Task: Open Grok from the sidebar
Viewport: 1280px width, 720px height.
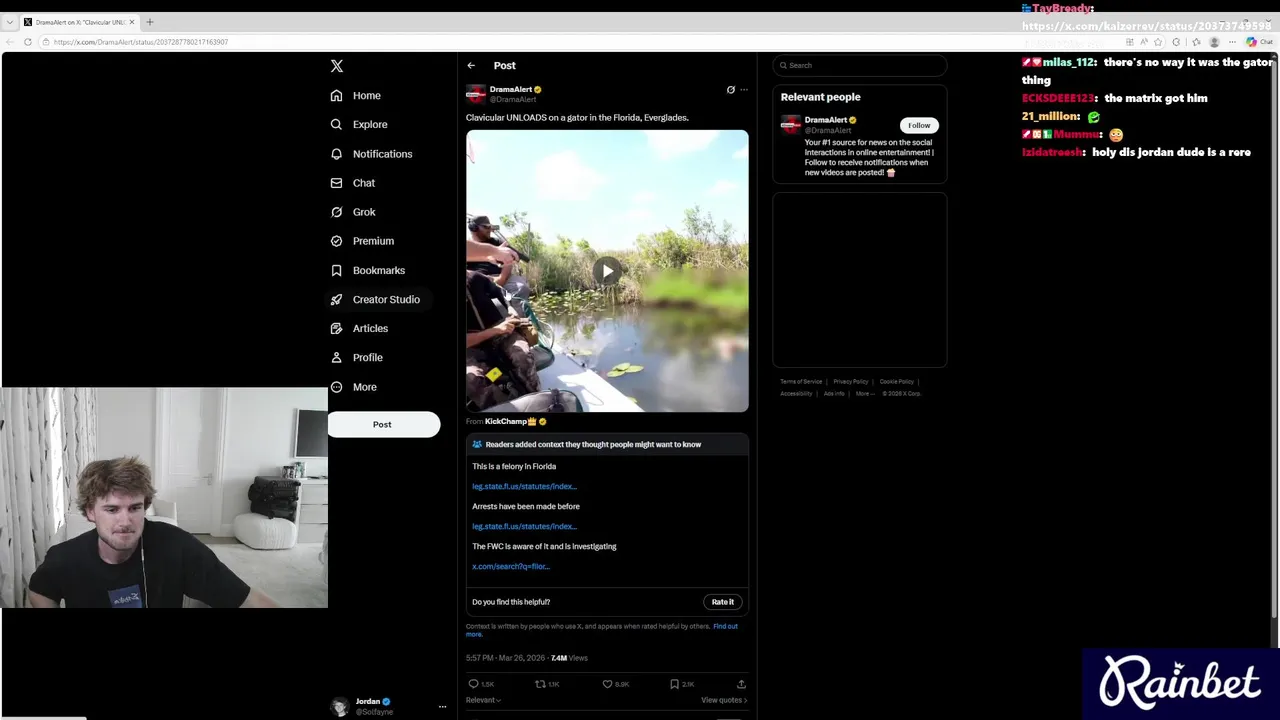Action: [353, 212]
